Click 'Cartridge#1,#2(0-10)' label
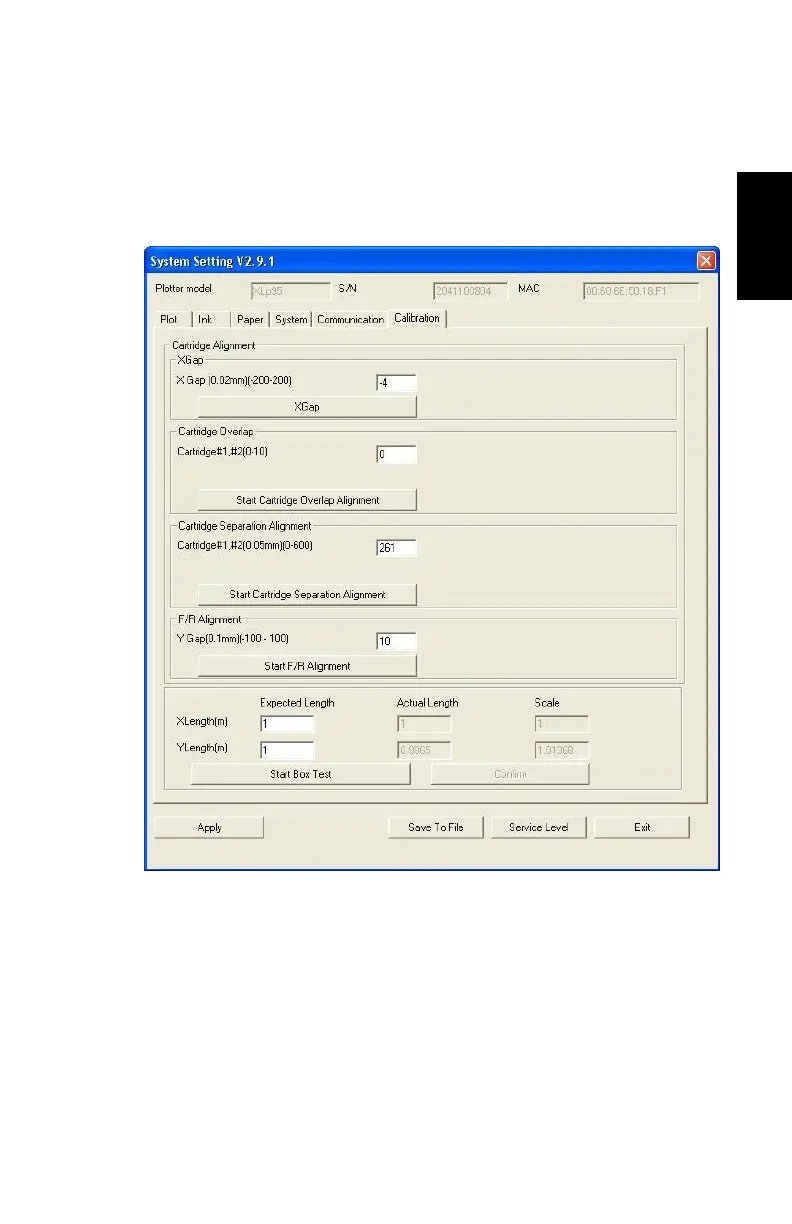Screen dimensions: 792x1224 [x=222, y=452]
